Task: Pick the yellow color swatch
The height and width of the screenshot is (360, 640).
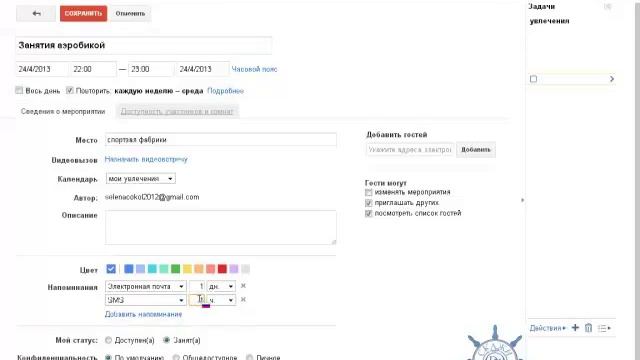Action: [x=187, y=269]
